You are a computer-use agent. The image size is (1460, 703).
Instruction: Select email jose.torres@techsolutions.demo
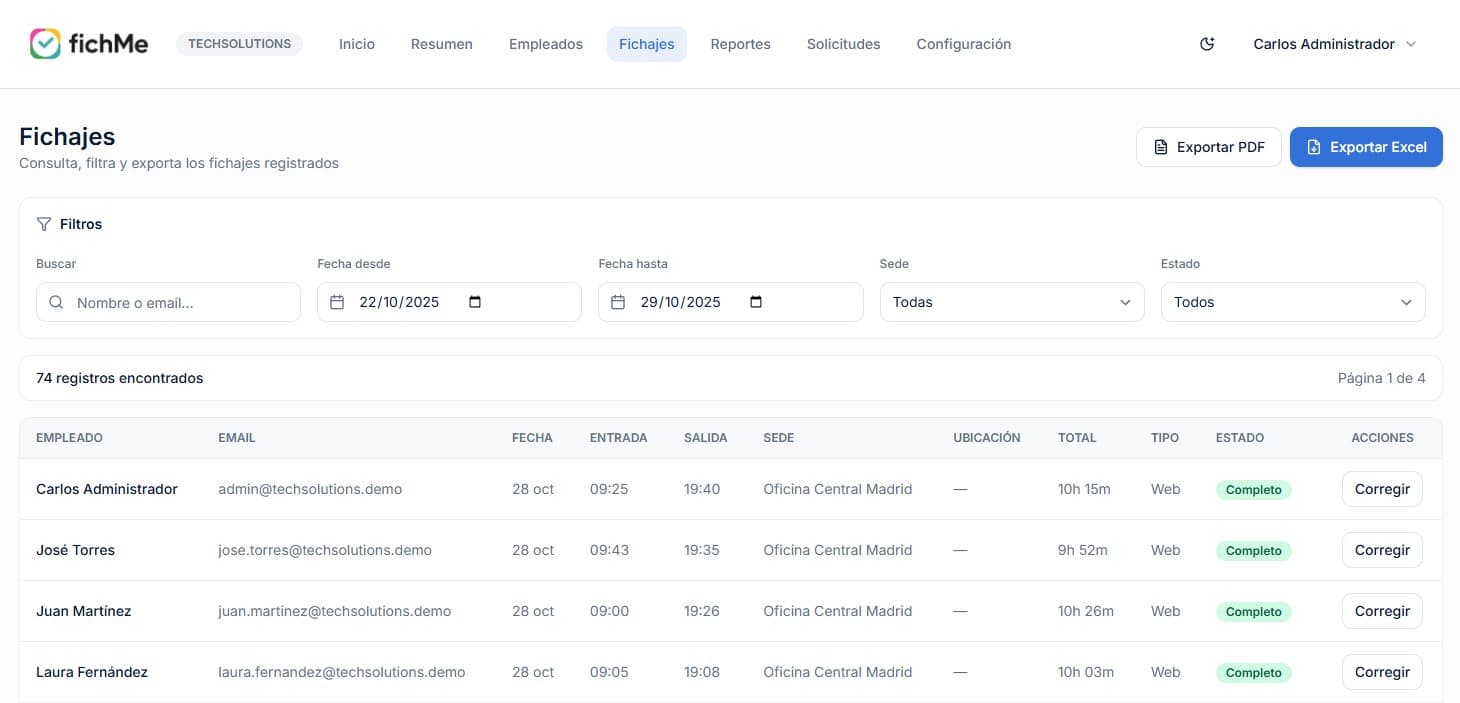[x=325, y=550]
